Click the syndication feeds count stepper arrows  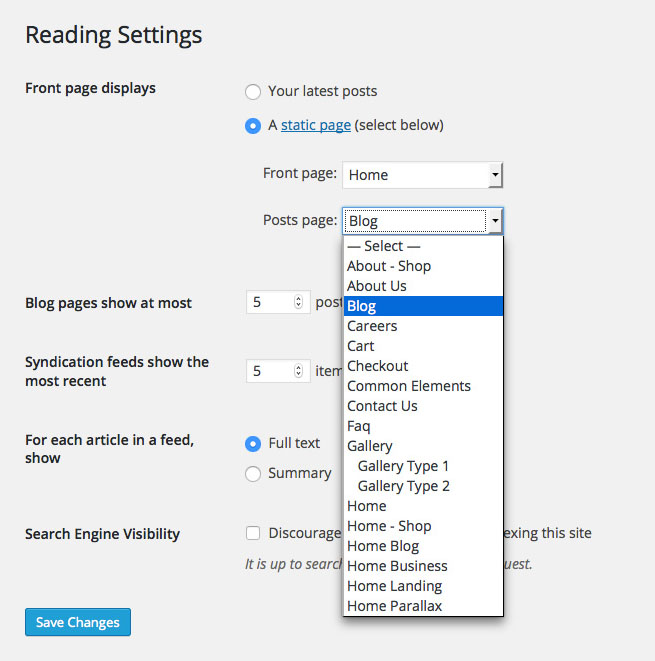point(298,371)
